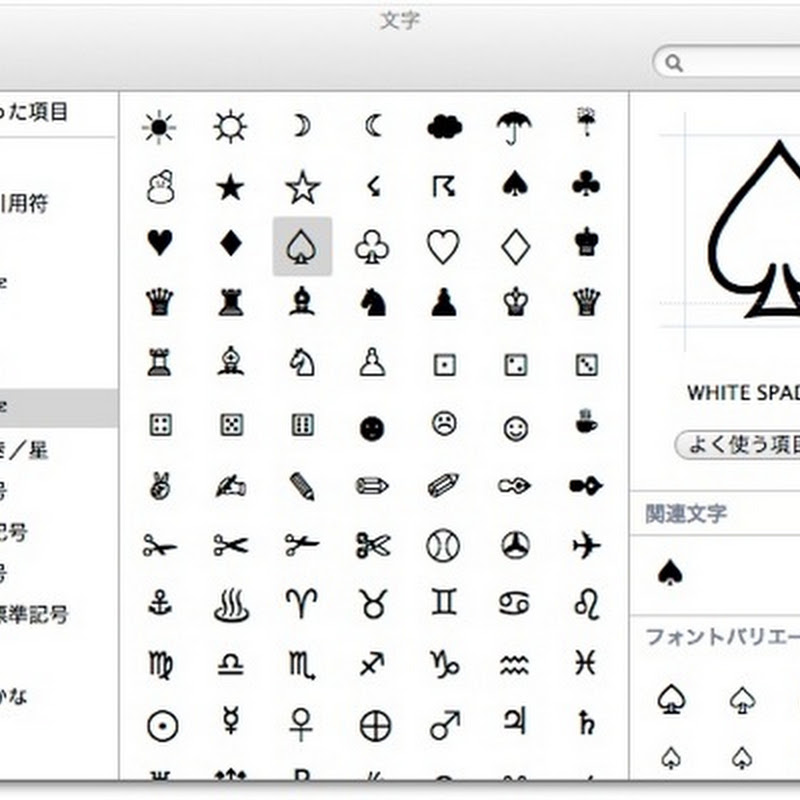Choose the writing hand symbol
Screen dimensions: 800x800
(230, 486)
